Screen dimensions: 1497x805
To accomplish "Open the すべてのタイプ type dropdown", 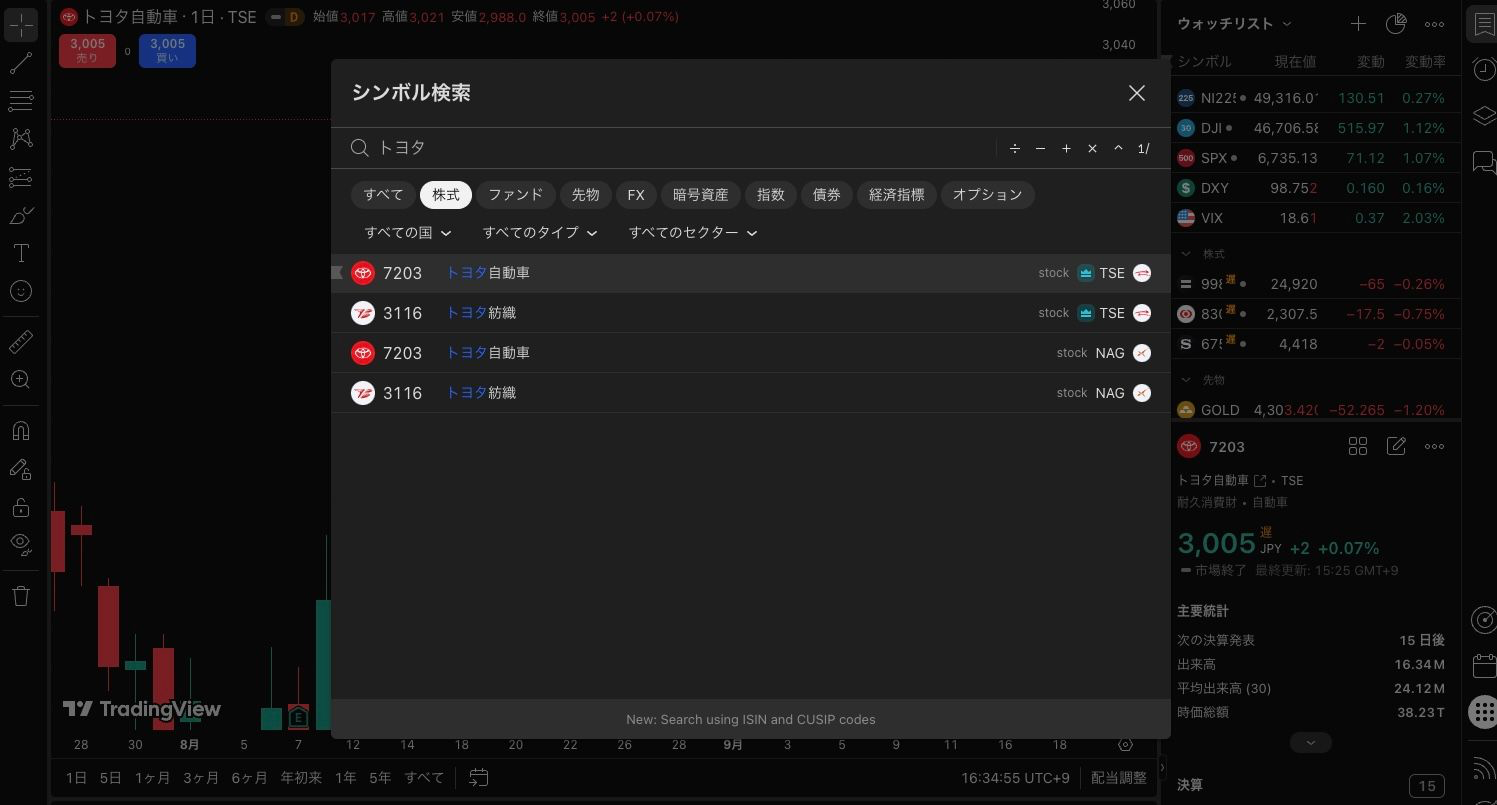I will tap(540, 233).
